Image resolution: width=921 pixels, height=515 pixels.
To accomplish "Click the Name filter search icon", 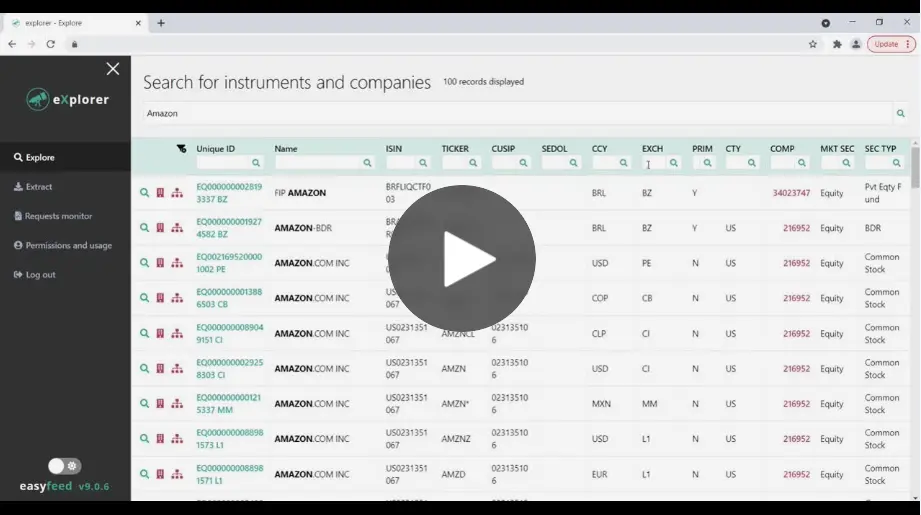I will (367, 163).
